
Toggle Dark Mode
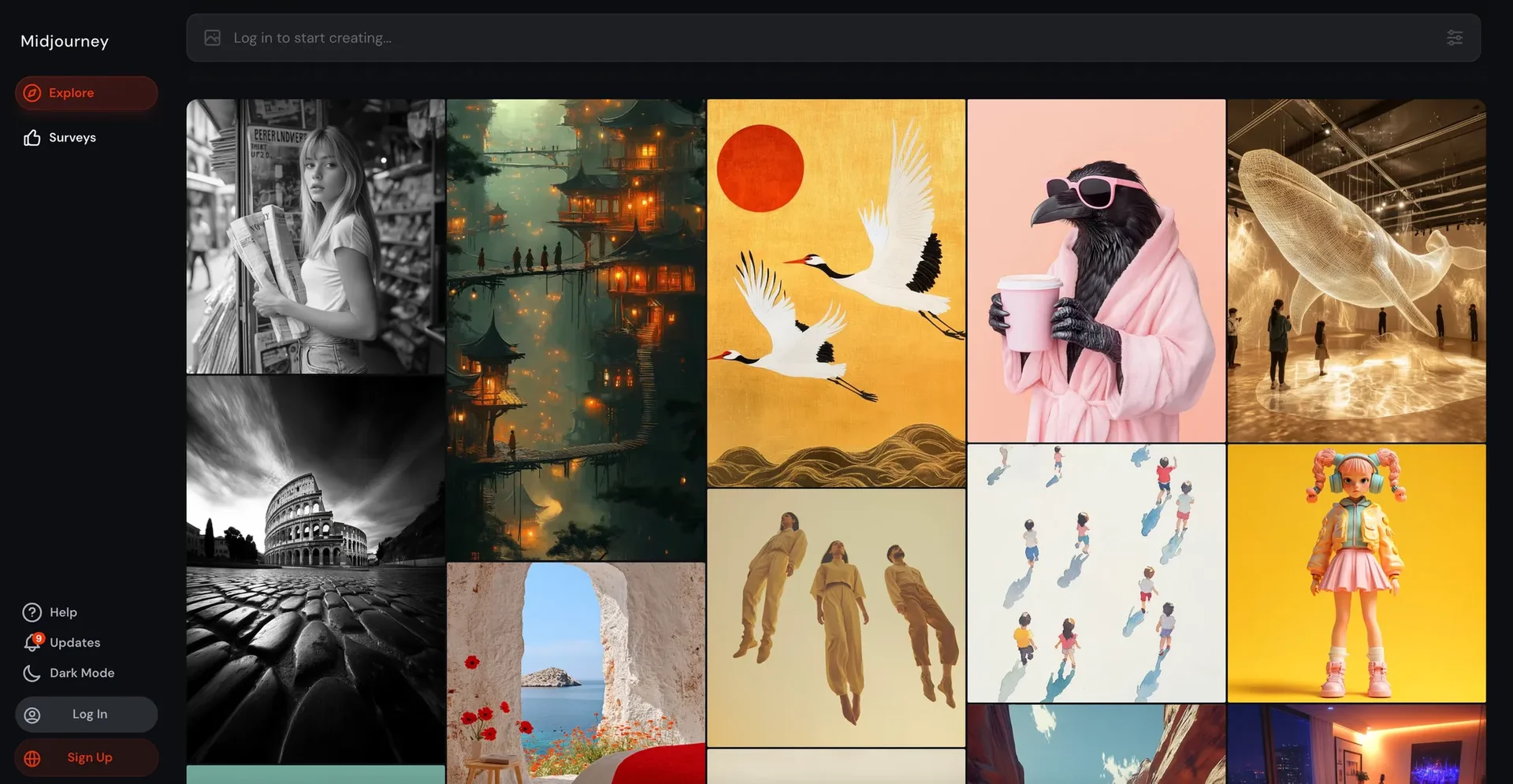(69, 673)
